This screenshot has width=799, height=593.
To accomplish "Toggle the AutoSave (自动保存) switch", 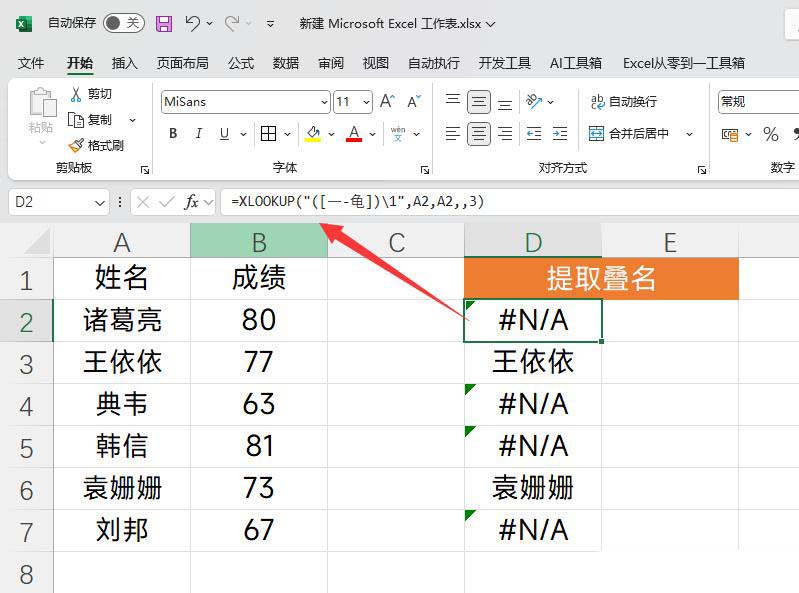I will click(x=123, y=22).
